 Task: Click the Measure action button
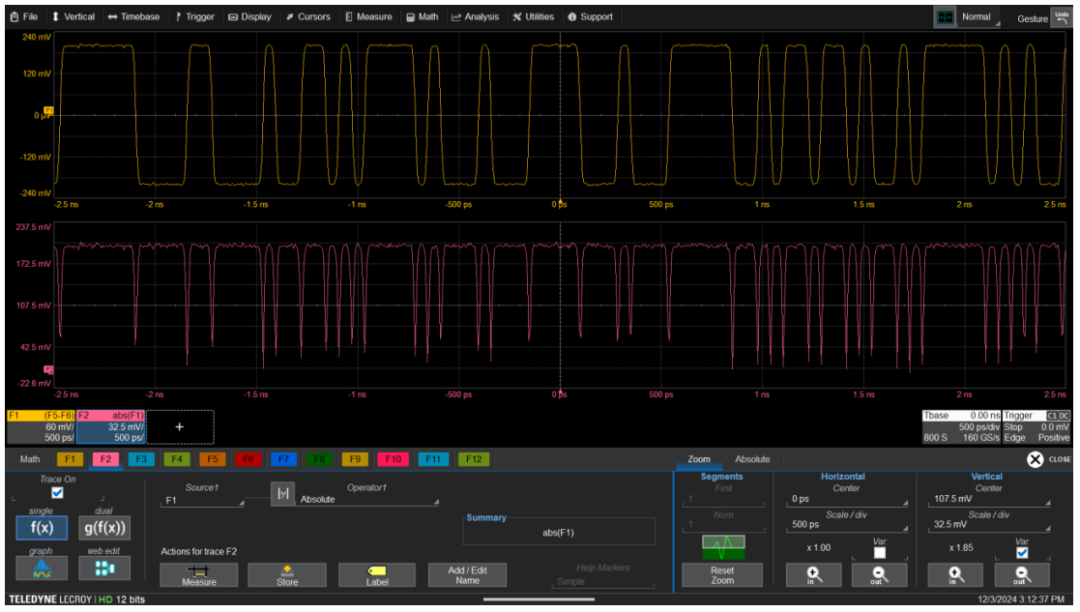coord(199,575)
